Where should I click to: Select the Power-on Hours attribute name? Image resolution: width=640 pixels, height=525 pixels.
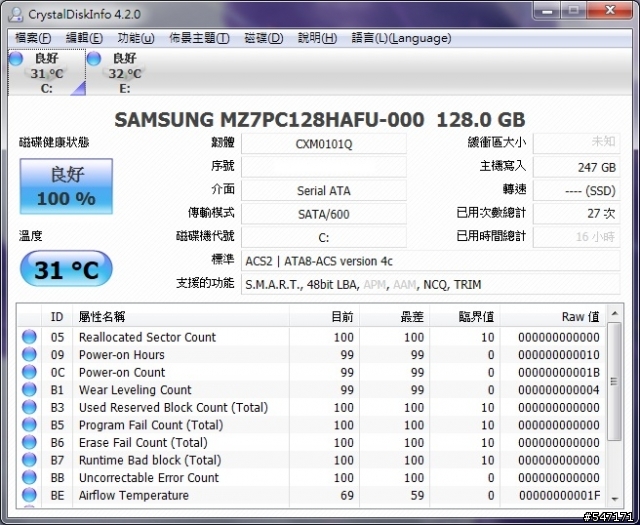[x=122, y=355]
